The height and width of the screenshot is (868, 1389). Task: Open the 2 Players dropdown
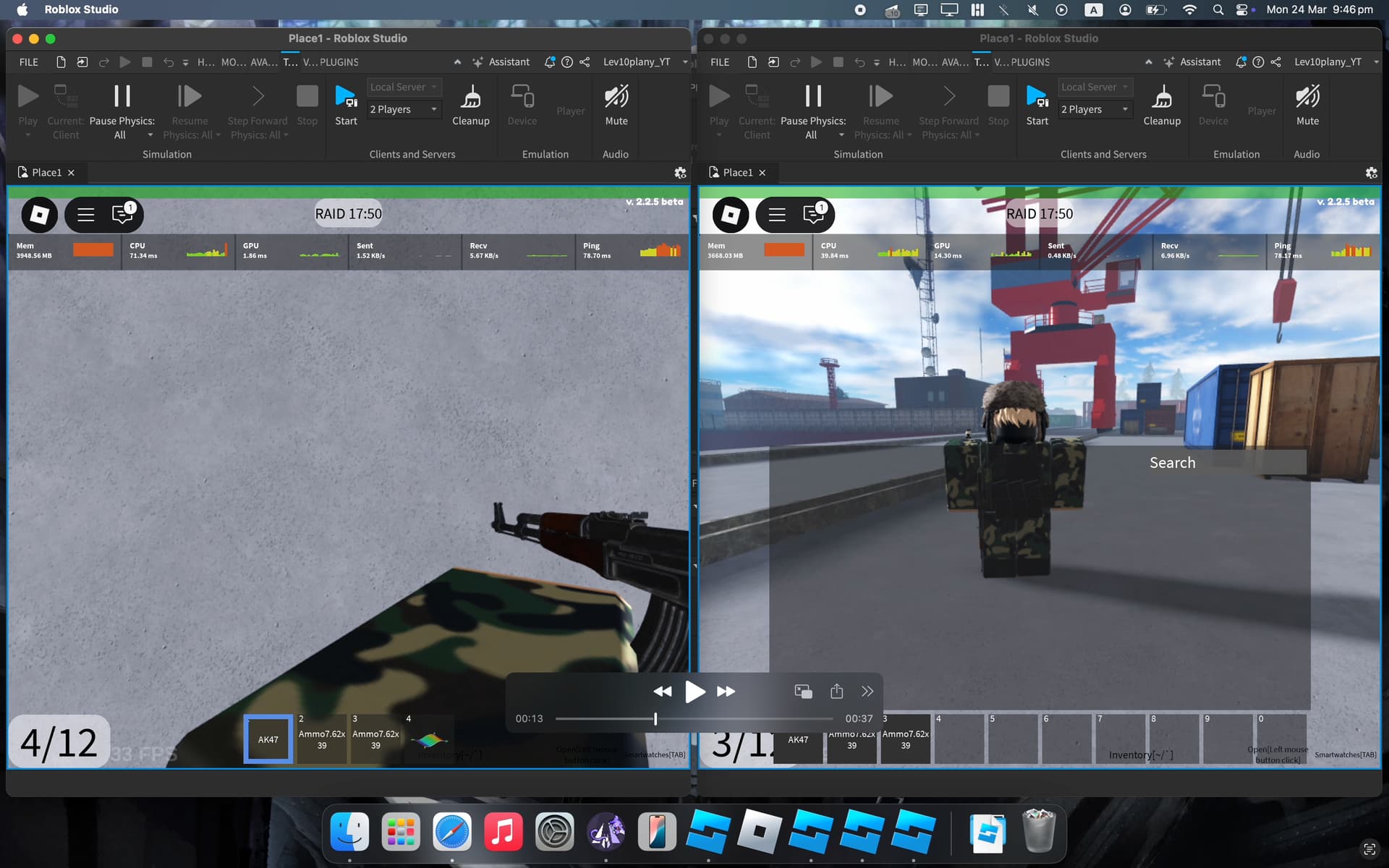tap(402, 109)
